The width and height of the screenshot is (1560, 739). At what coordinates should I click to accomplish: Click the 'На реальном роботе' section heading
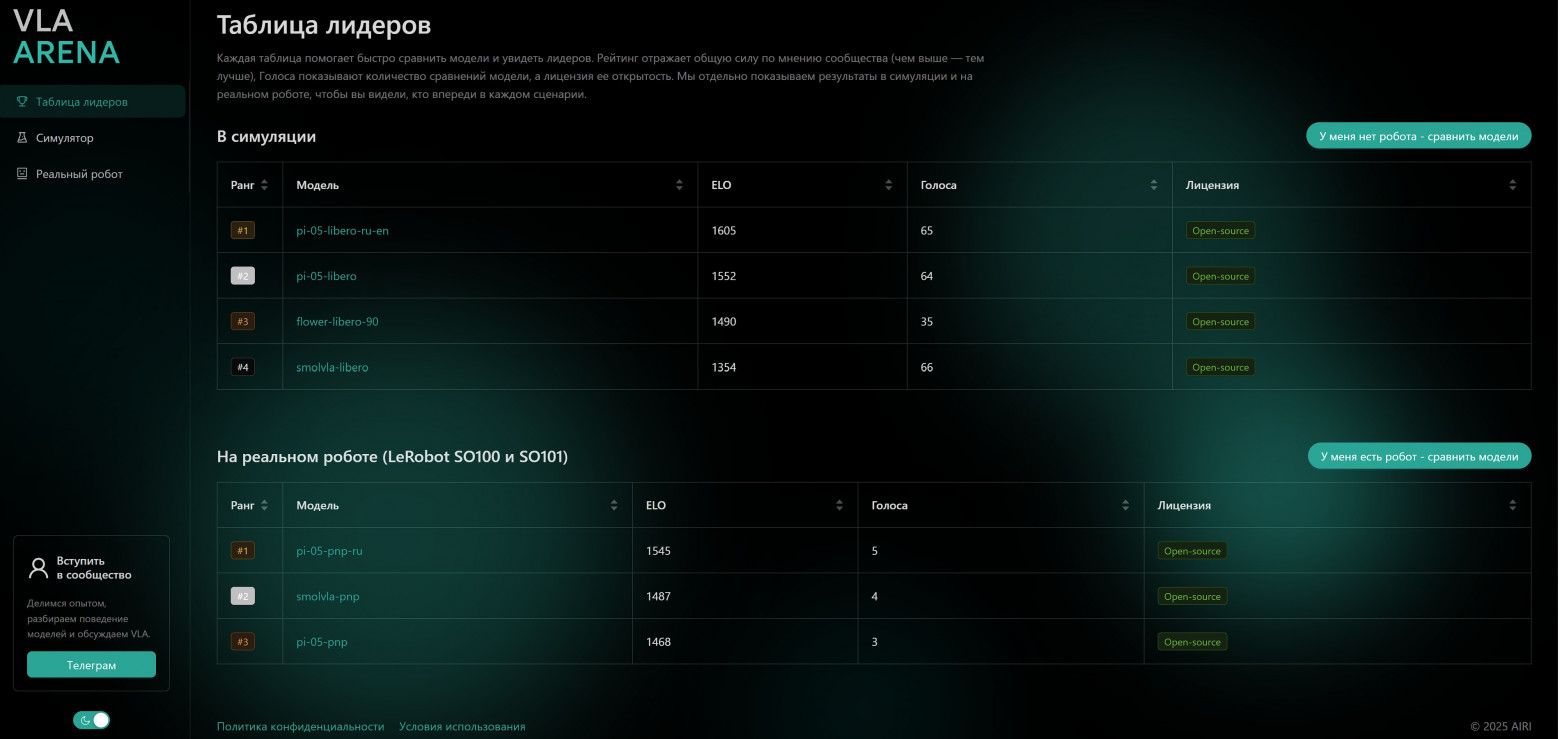(392, 457)
